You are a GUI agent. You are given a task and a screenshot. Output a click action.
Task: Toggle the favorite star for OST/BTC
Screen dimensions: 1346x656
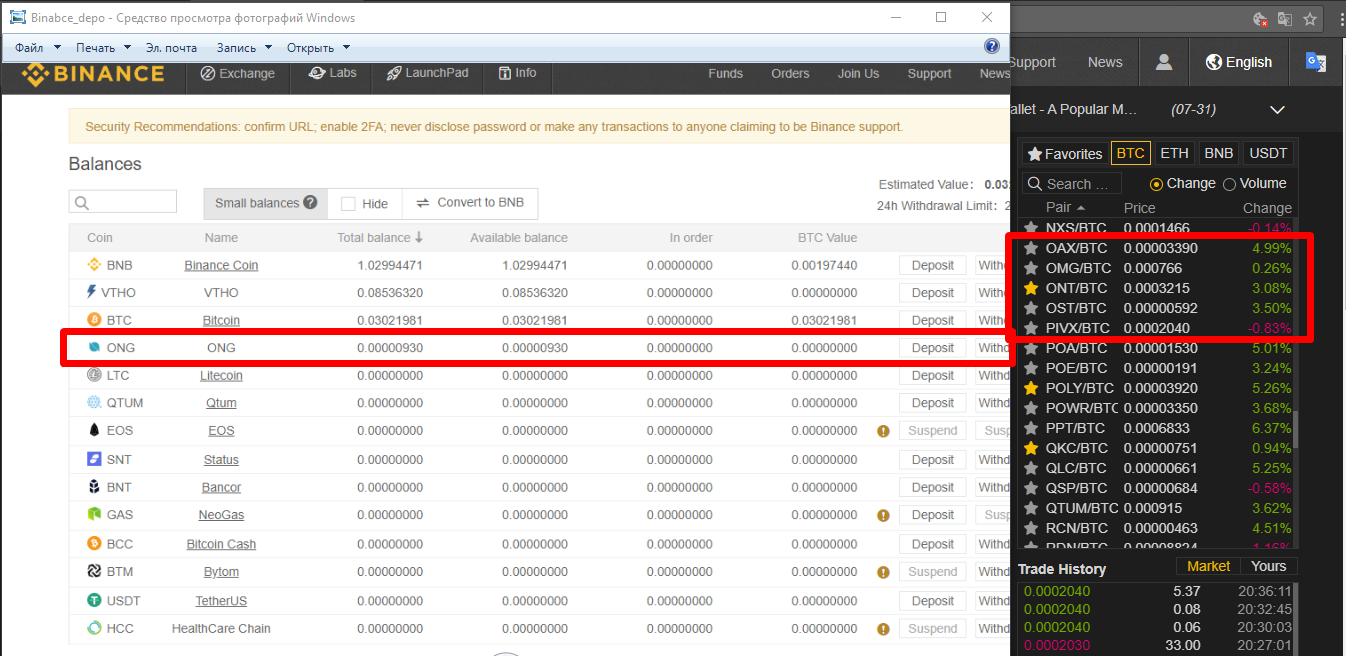coord(1031,307)
